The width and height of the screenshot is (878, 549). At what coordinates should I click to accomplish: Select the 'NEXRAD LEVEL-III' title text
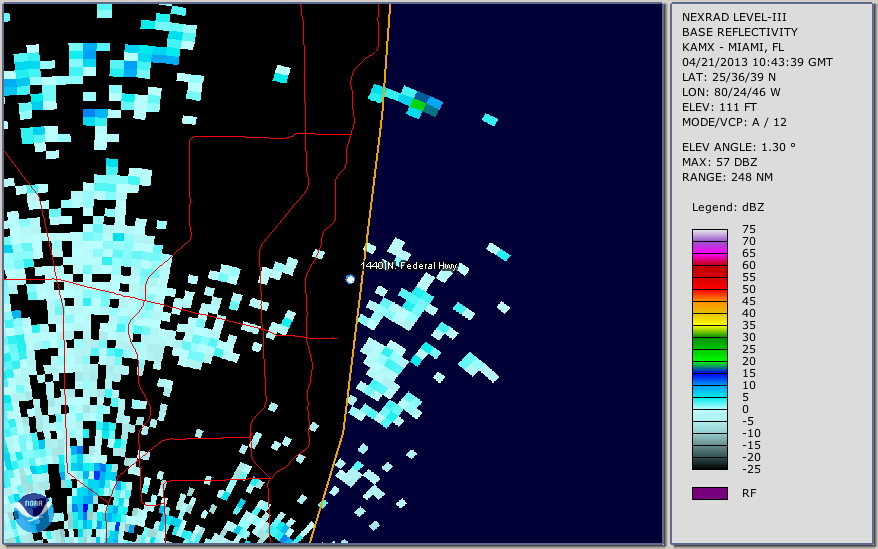734,17
